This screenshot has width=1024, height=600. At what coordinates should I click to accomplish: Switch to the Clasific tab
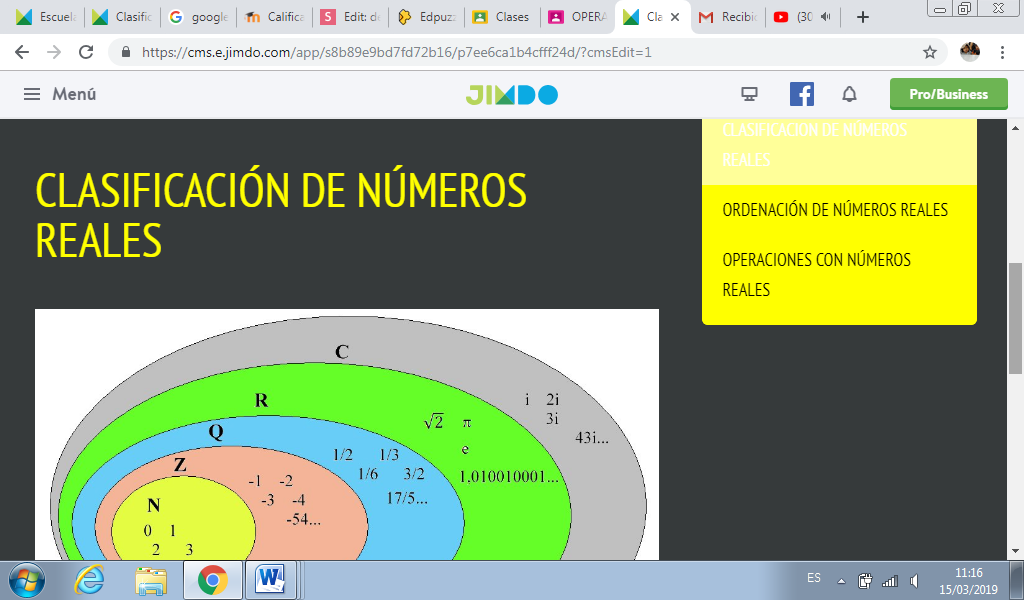pyautogui.click(x=122, y=17)
